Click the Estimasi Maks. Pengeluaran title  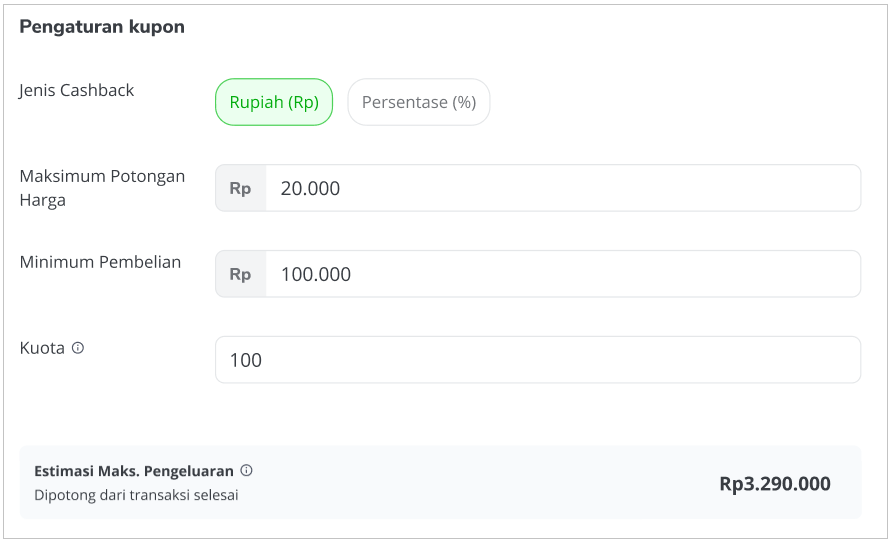[134, 471]
